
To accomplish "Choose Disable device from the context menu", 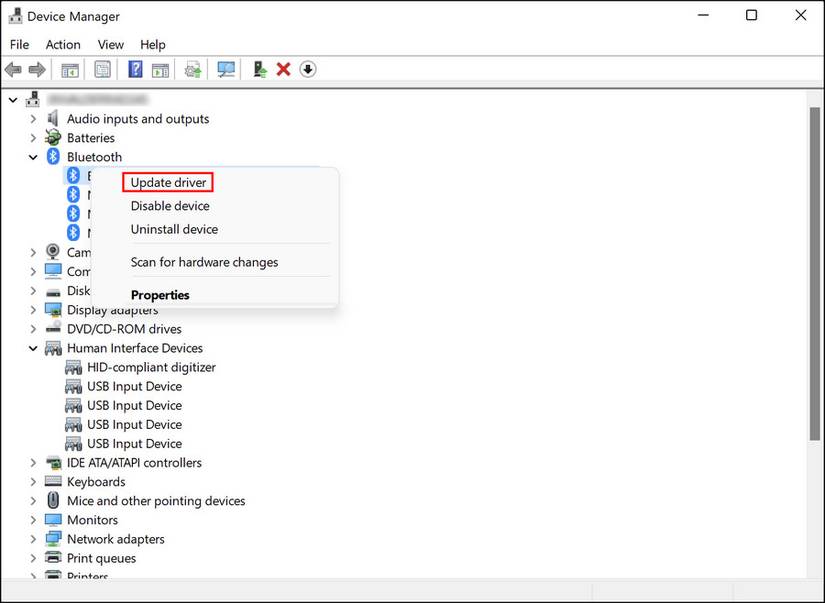I will pyautogui.click(x=170, y=206).
